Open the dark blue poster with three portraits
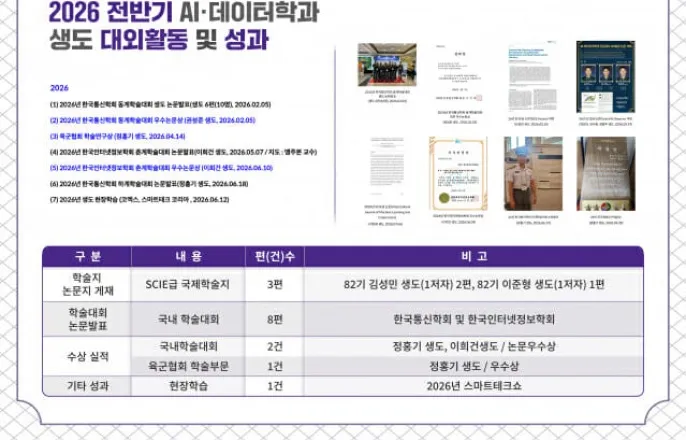The image size is (686, 440). [606, 77]
